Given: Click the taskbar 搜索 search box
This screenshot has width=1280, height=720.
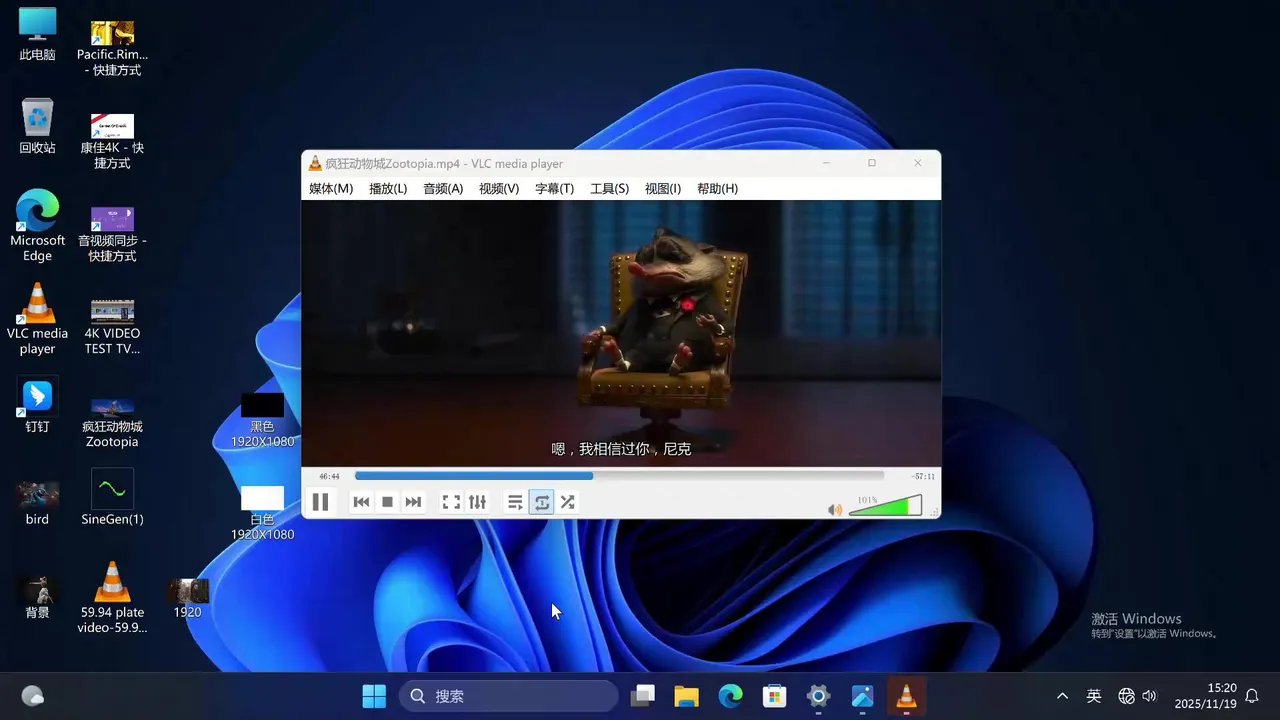Looking at the screenshot, I should coord(509,696).
